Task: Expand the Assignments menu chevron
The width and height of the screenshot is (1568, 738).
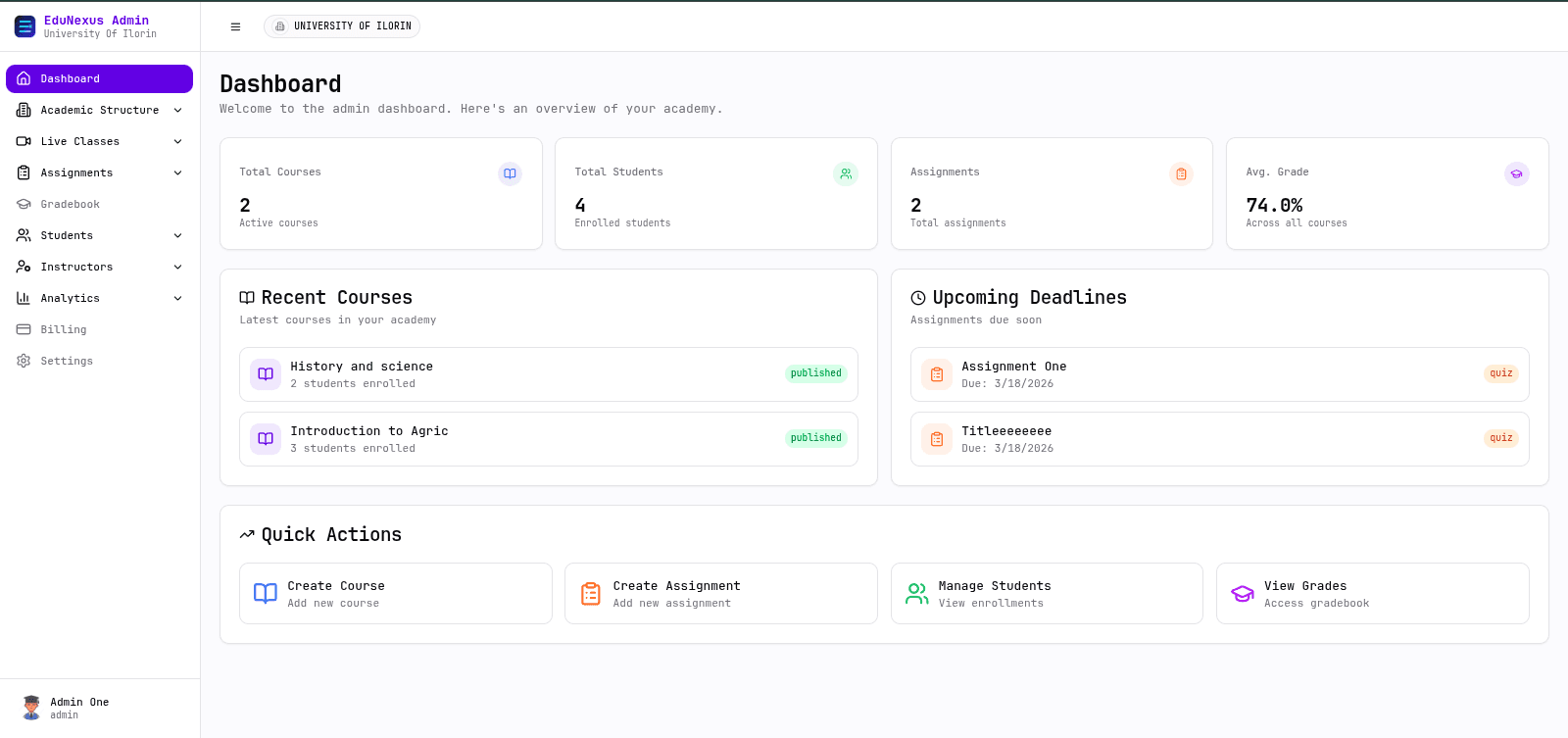Action: (x=177, y=172)
